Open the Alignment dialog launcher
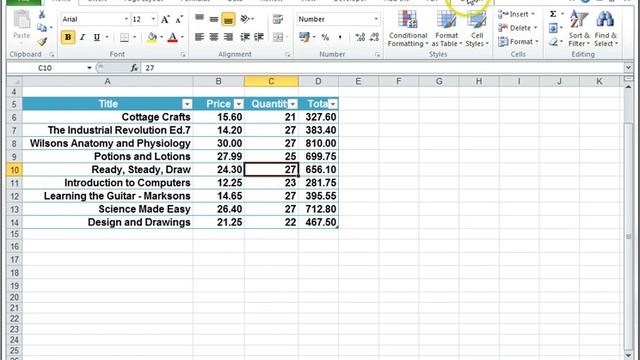 (287, 54)
